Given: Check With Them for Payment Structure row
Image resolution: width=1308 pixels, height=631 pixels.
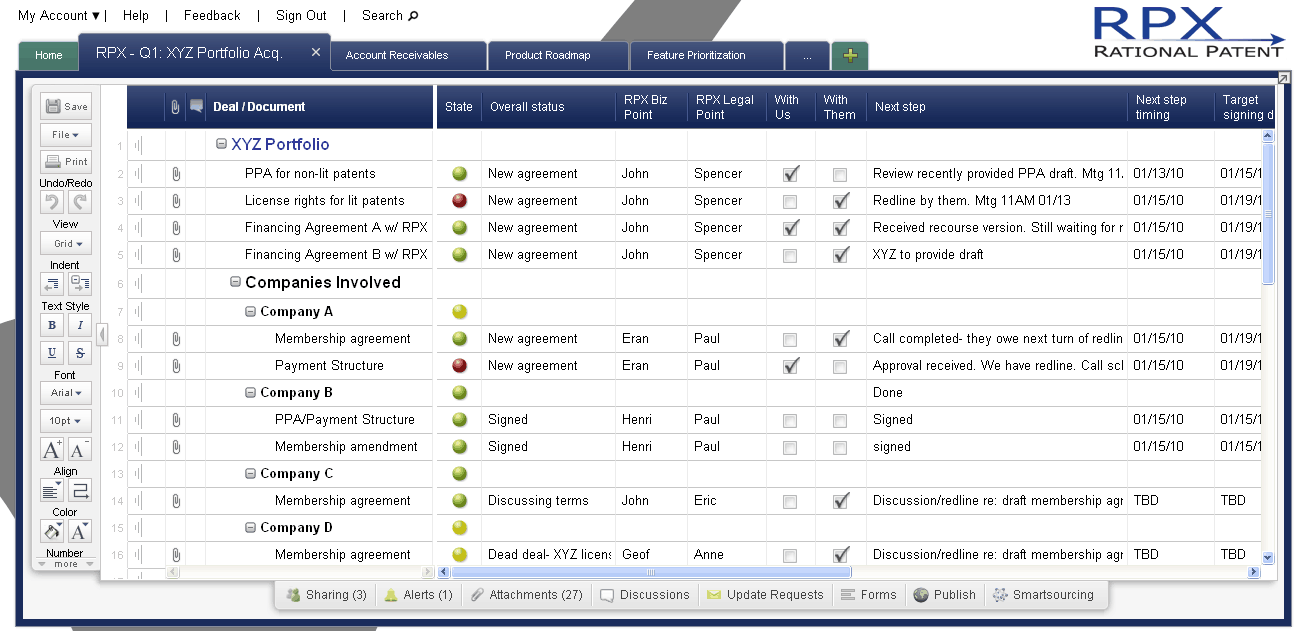Looking at the screenshot, I should point(840,366).
